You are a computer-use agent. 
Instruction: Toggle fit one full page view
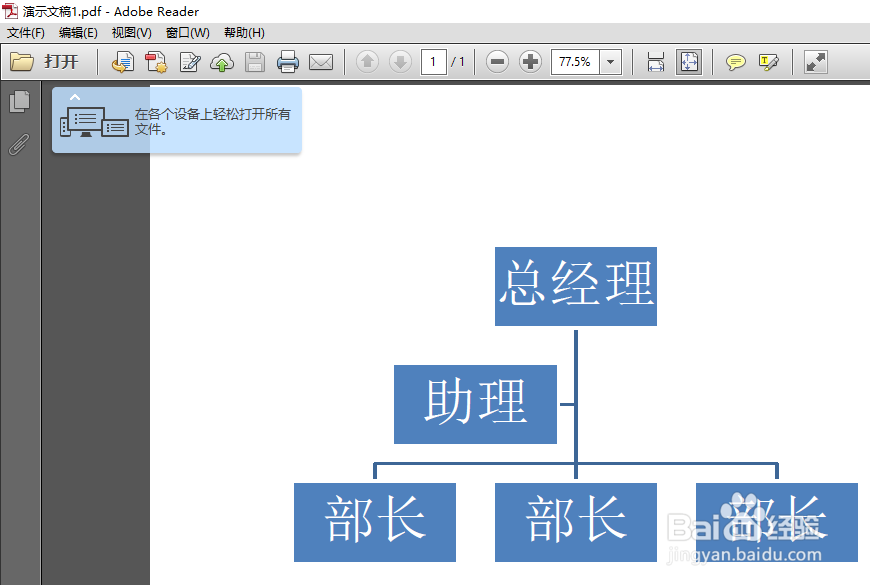click(689, 62)
